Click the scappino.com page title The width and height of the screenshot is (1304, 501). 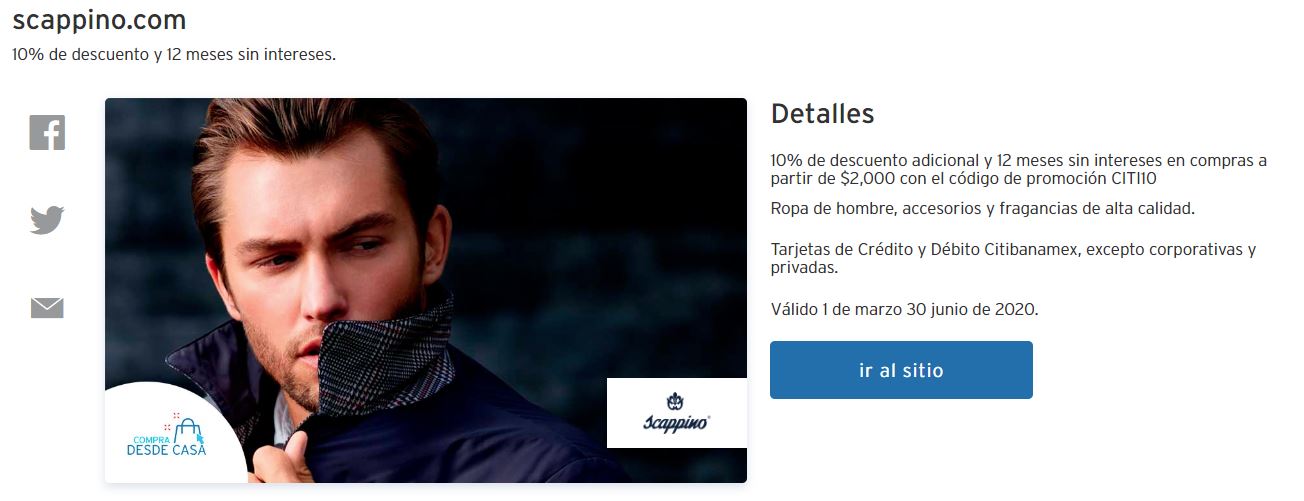click(99, 20)
